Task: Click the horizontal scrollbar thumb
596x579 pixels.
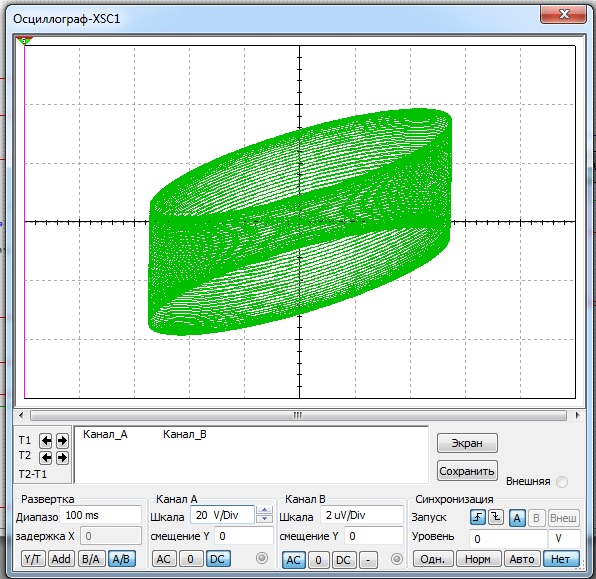Action: tap(298, 416)
